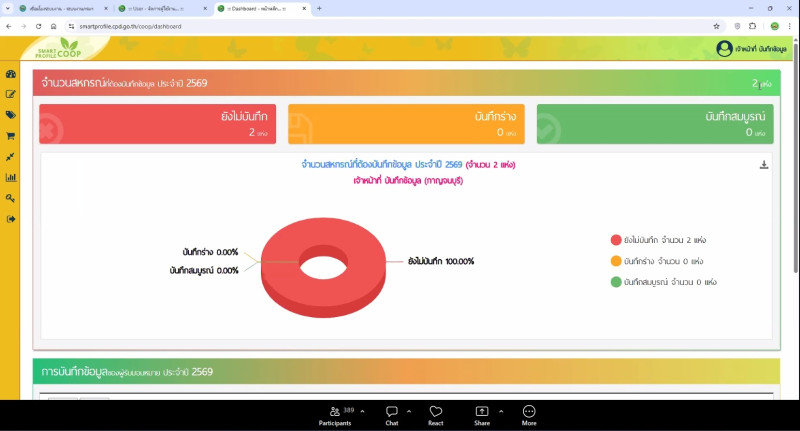This screenshot has width=800, height=431.
Task: Click the bar chart reports sidebar icon
Action: 11,178
